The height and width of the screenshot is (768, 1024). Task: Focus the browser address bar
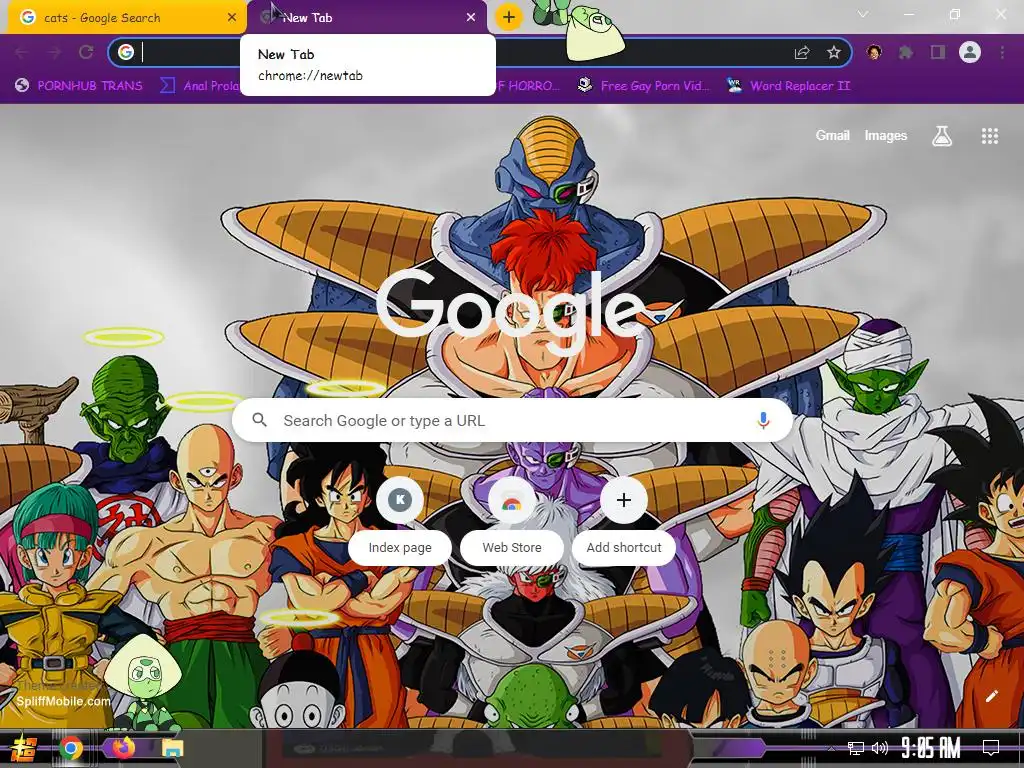pyautogui.click(x=480, y=52)
